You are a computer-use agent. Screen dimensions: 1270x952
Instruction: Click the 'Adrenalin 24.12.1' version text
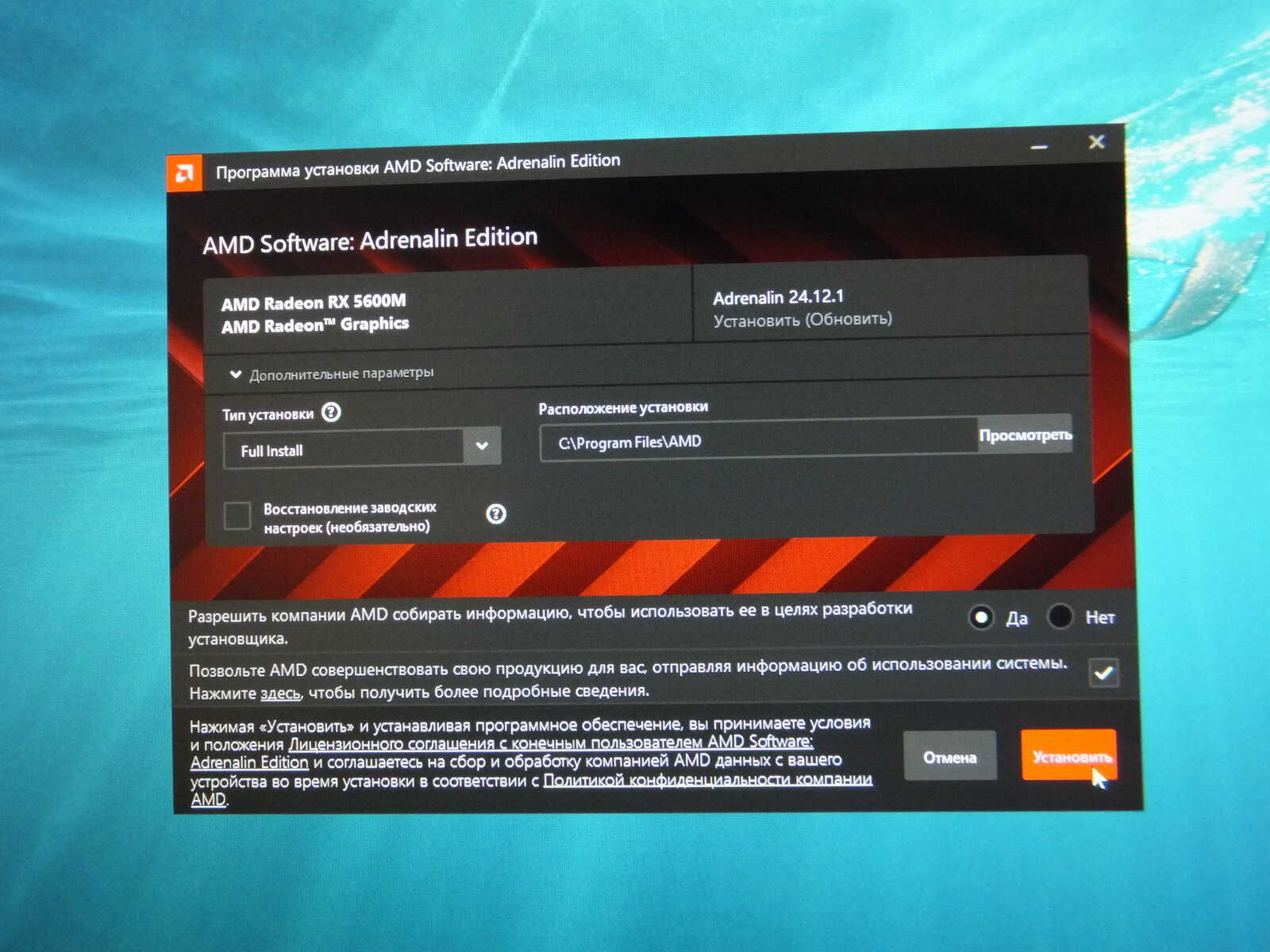(779, 297)
